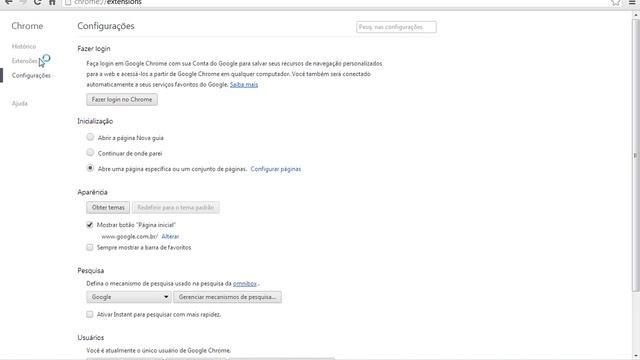Viewport: 640px width, 360px height.
Task: Open Ajuda in the sidebar
Action: tap(20, 104)
